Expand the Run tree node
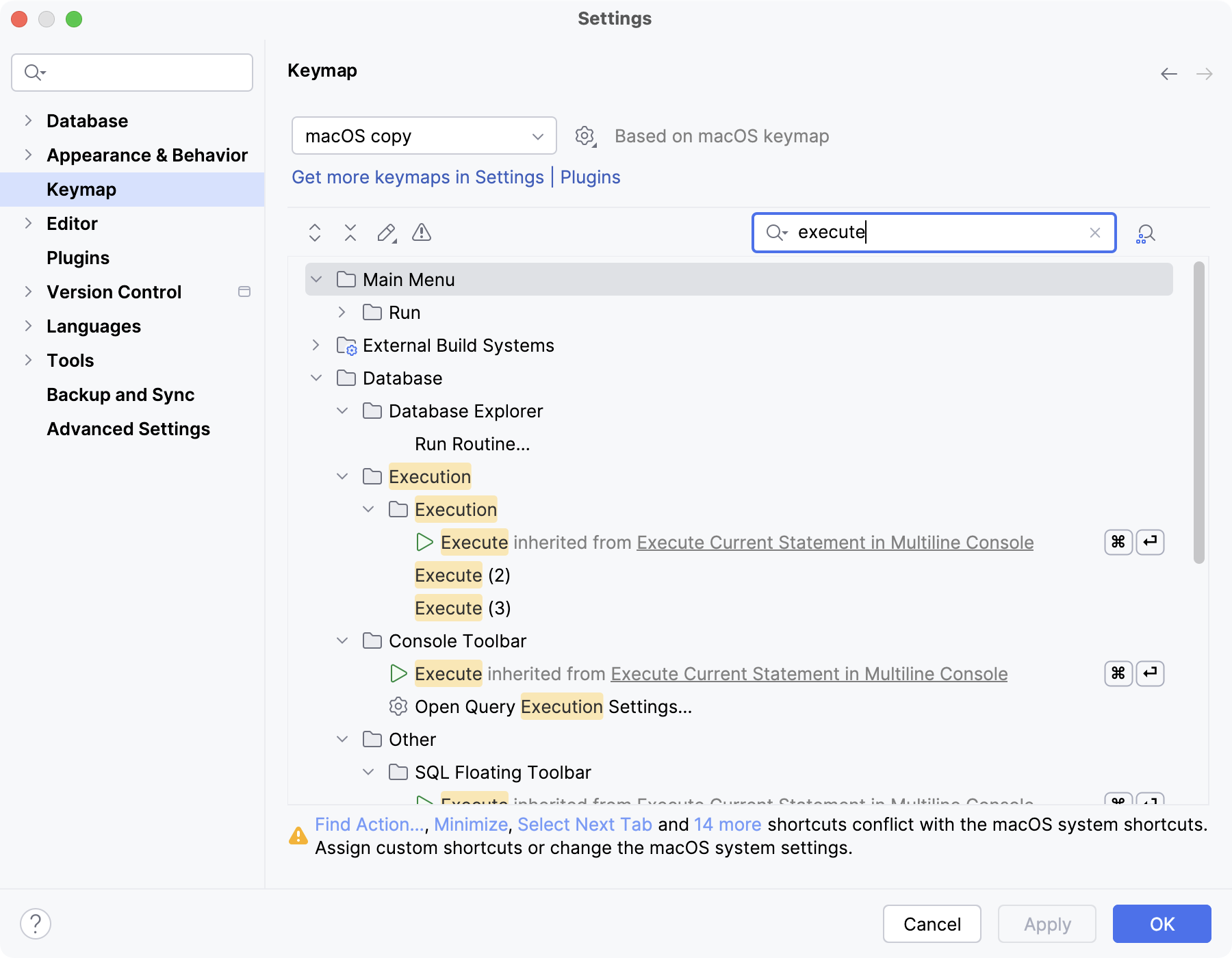Viewport: 1232px width, 958px height. 342,312
